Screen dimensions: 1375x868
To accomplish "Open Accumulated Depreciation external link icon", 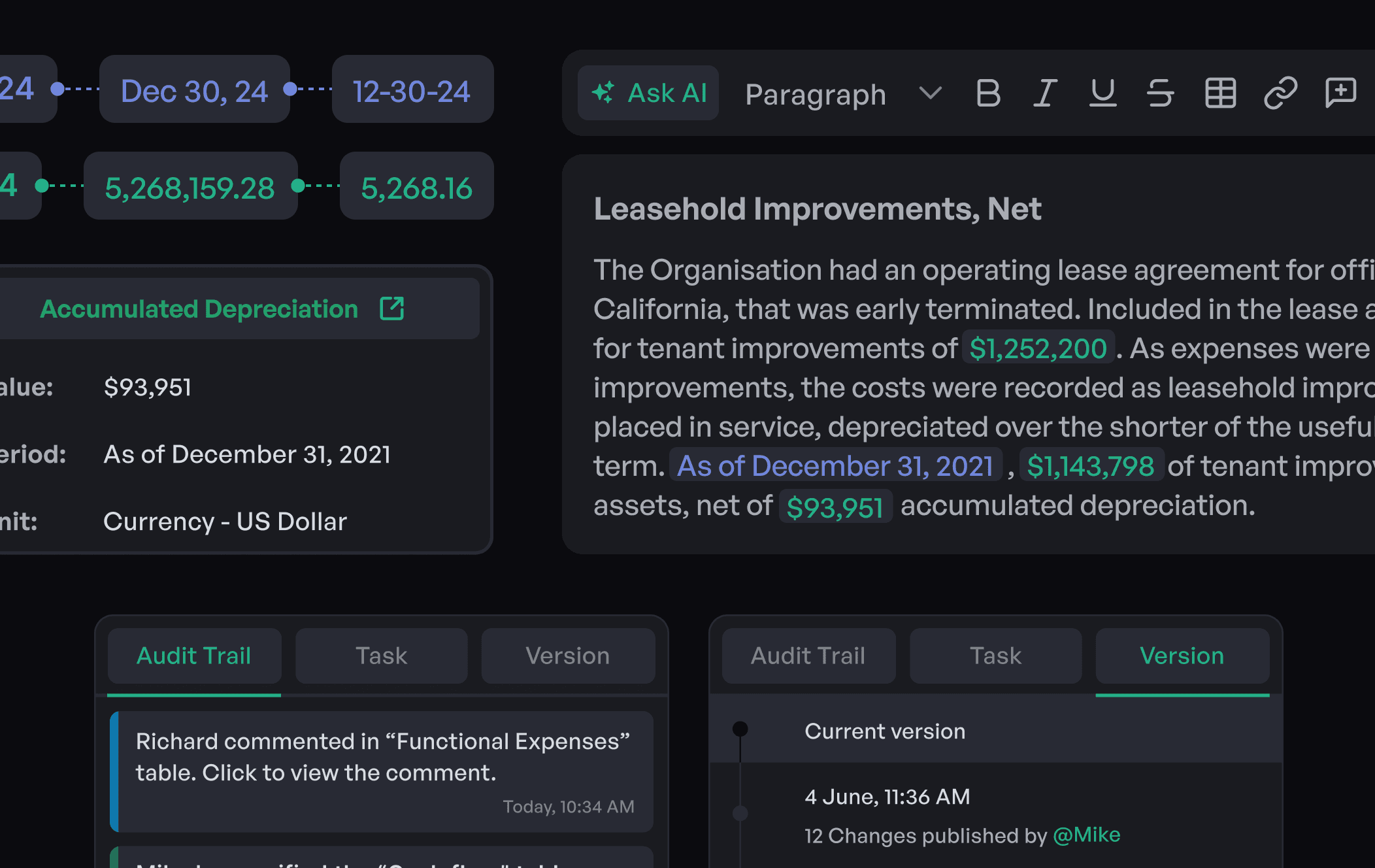I will [x=392, y=309].
